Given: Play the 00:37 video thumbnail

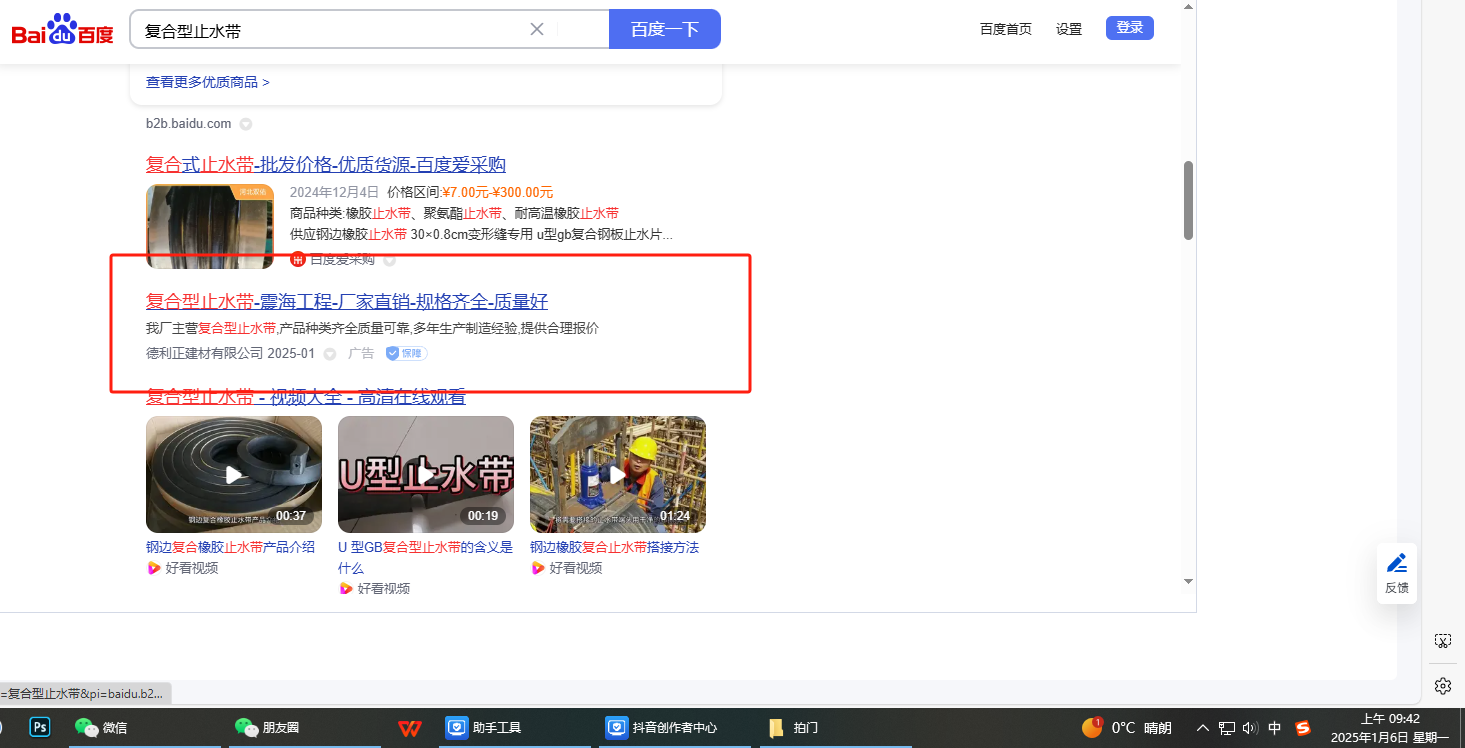Looking at the screenshot, I should (234, 474).
